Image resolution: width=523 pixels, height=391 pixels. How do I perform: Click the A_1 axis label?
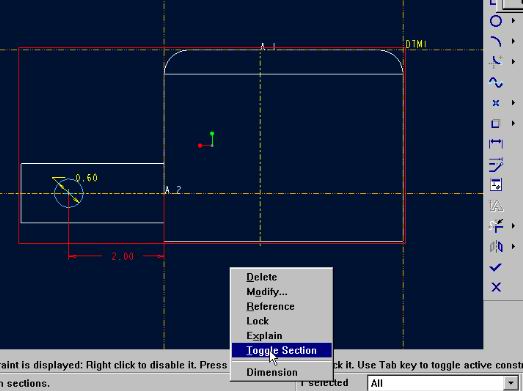pyautogui.click(x=268, y=46)
